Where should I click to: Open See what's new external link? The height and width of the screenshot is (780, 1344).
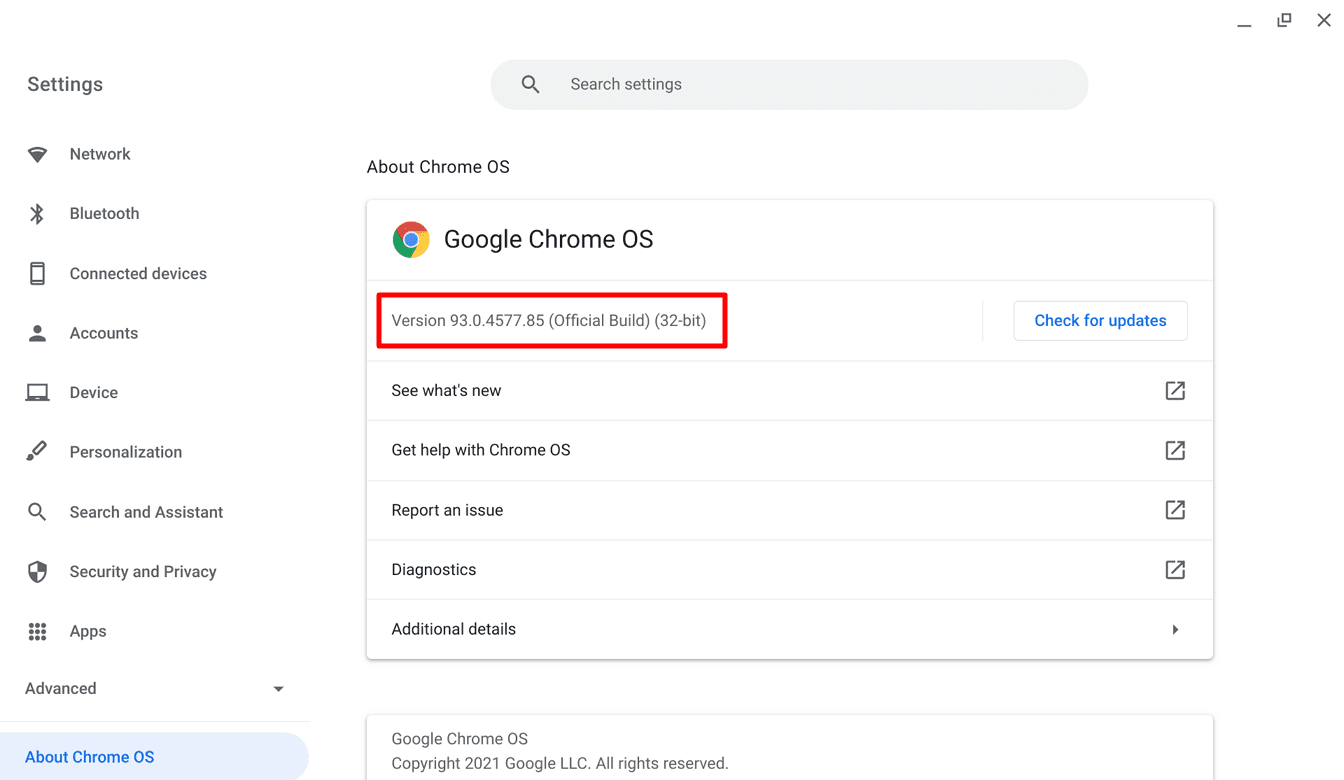pos(1175,391)
